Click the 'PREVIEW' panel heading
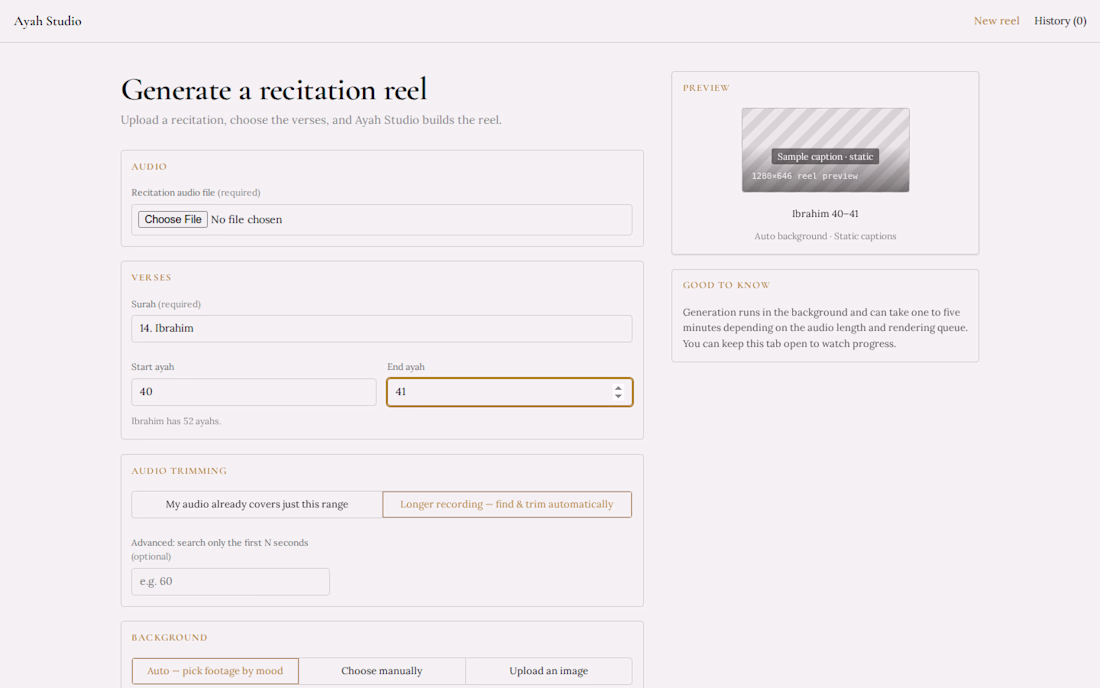1100x688 pixels. pos(706,88)
